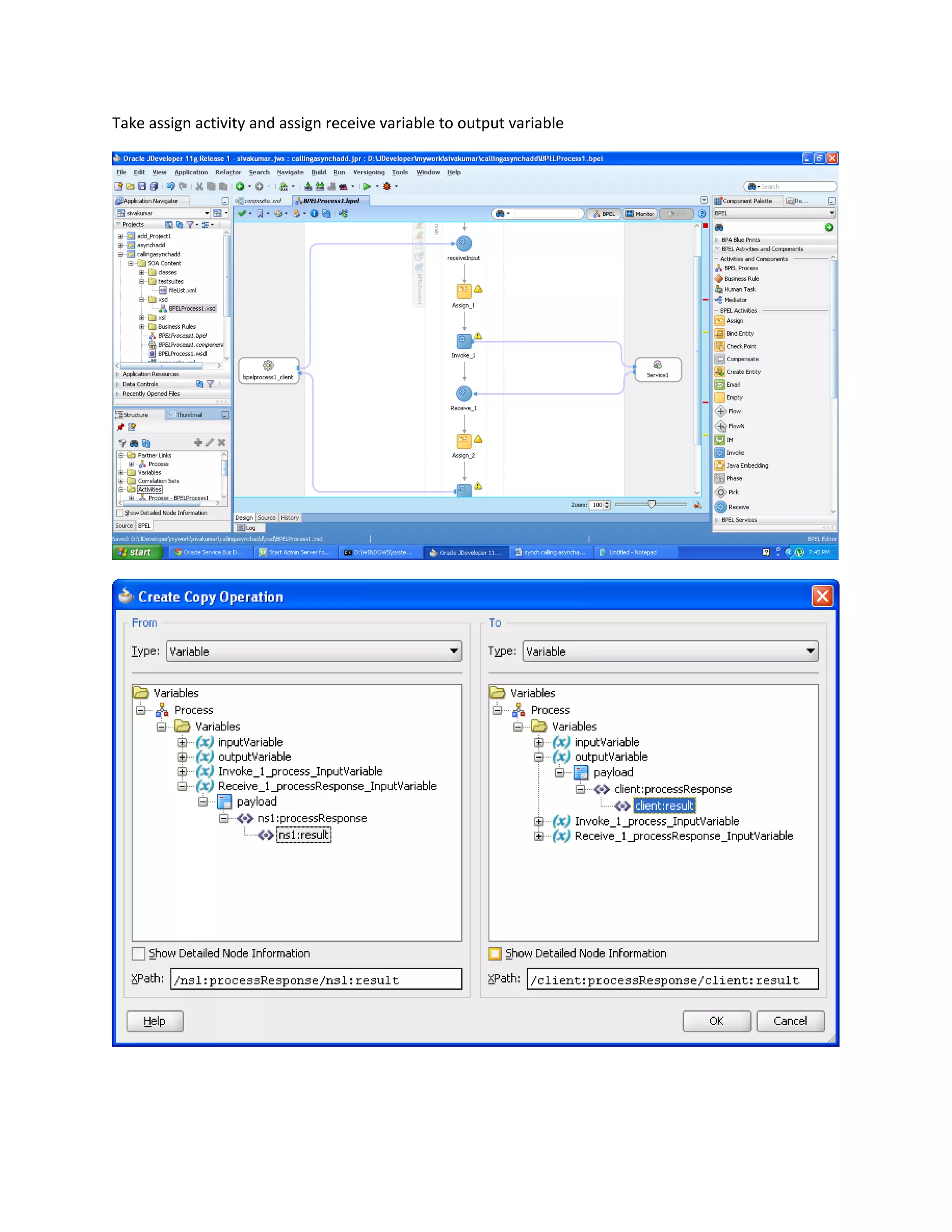This screenshot has width=952, height=1232.
Task: Click the blue info icon in editor toolbar
Action: [314, 213]
